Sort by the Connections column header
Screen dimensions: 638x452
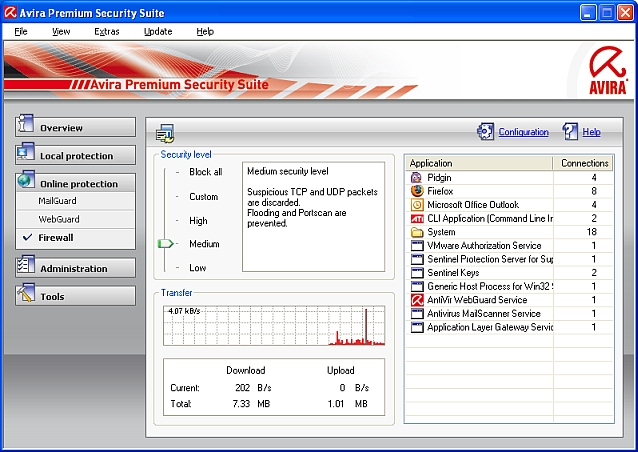coord(582,163)
